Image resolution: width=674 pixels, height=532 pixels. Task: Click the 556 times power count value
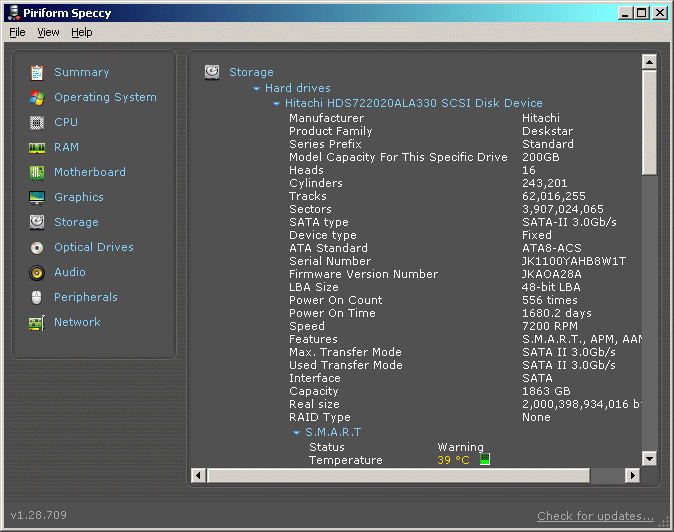click(x=550, y=300)
